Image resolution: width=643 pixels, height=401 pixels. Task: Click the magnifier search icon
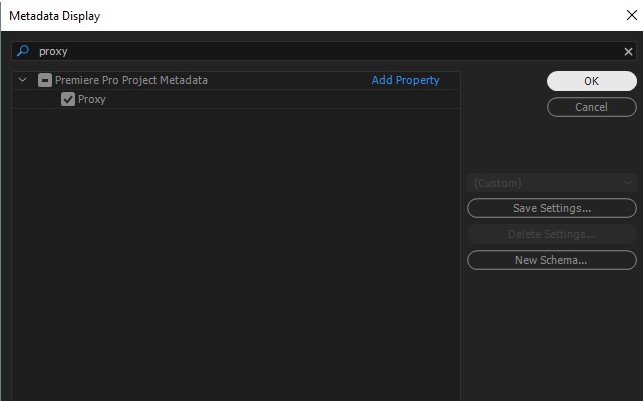point(23,51)
